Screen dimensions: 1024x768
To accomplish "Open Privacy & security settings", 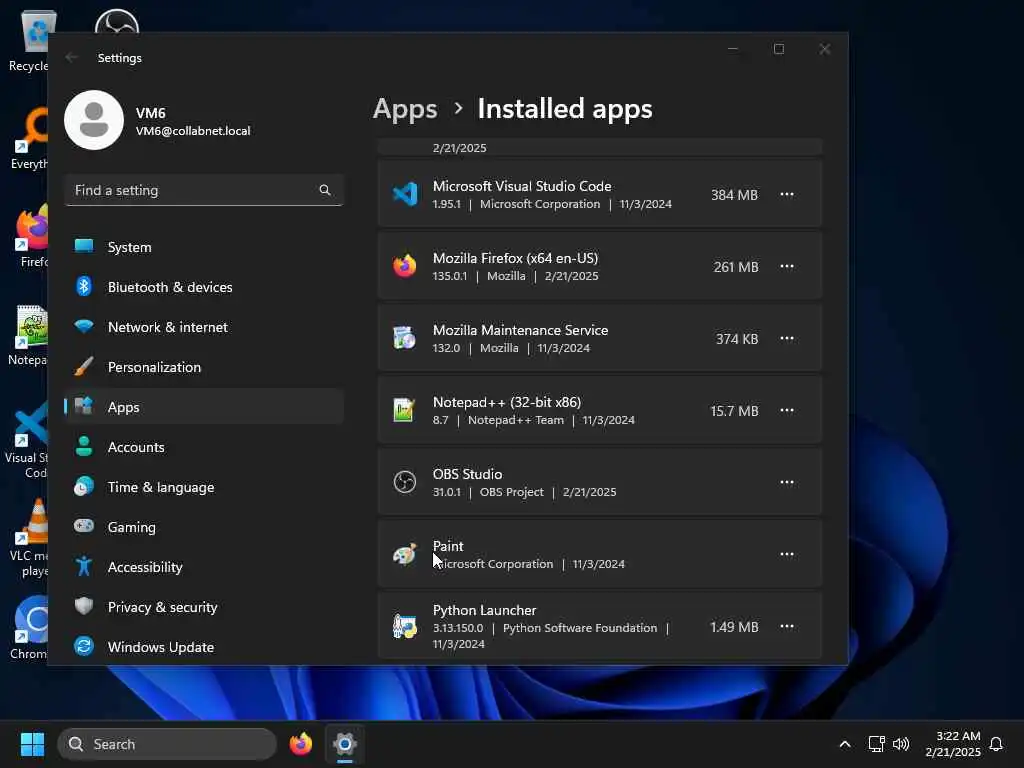I will pos(204,607).
